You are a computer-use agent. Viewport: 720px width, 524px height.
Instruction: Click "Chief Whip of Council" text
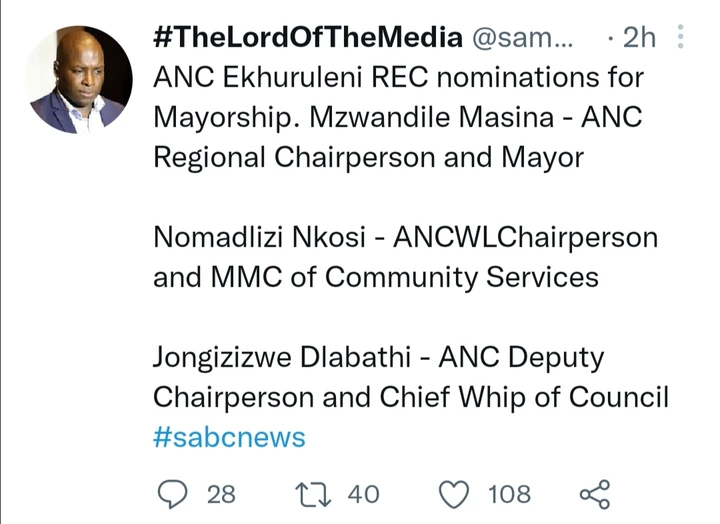click(x=524, y=397)
